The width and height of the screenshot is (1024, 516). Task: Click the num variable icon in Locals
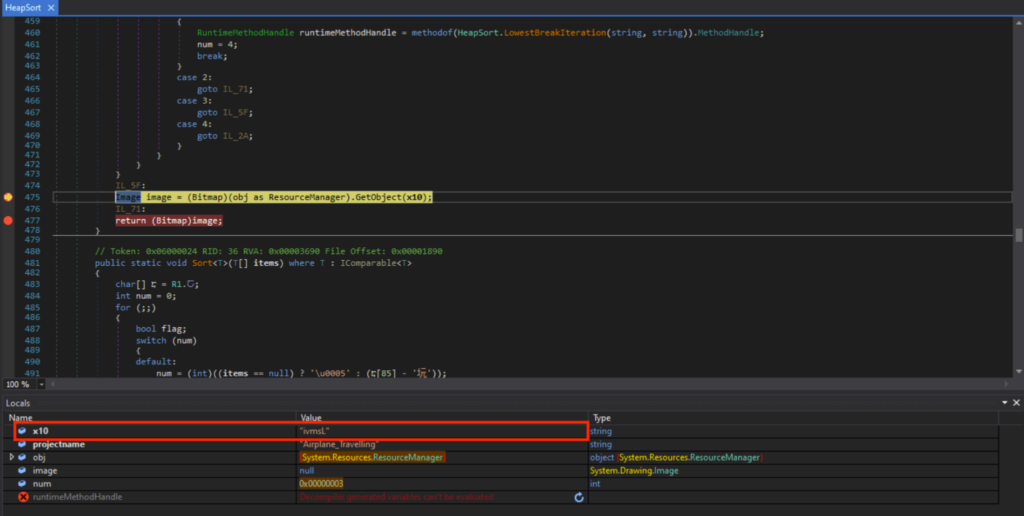coord(22,483)
